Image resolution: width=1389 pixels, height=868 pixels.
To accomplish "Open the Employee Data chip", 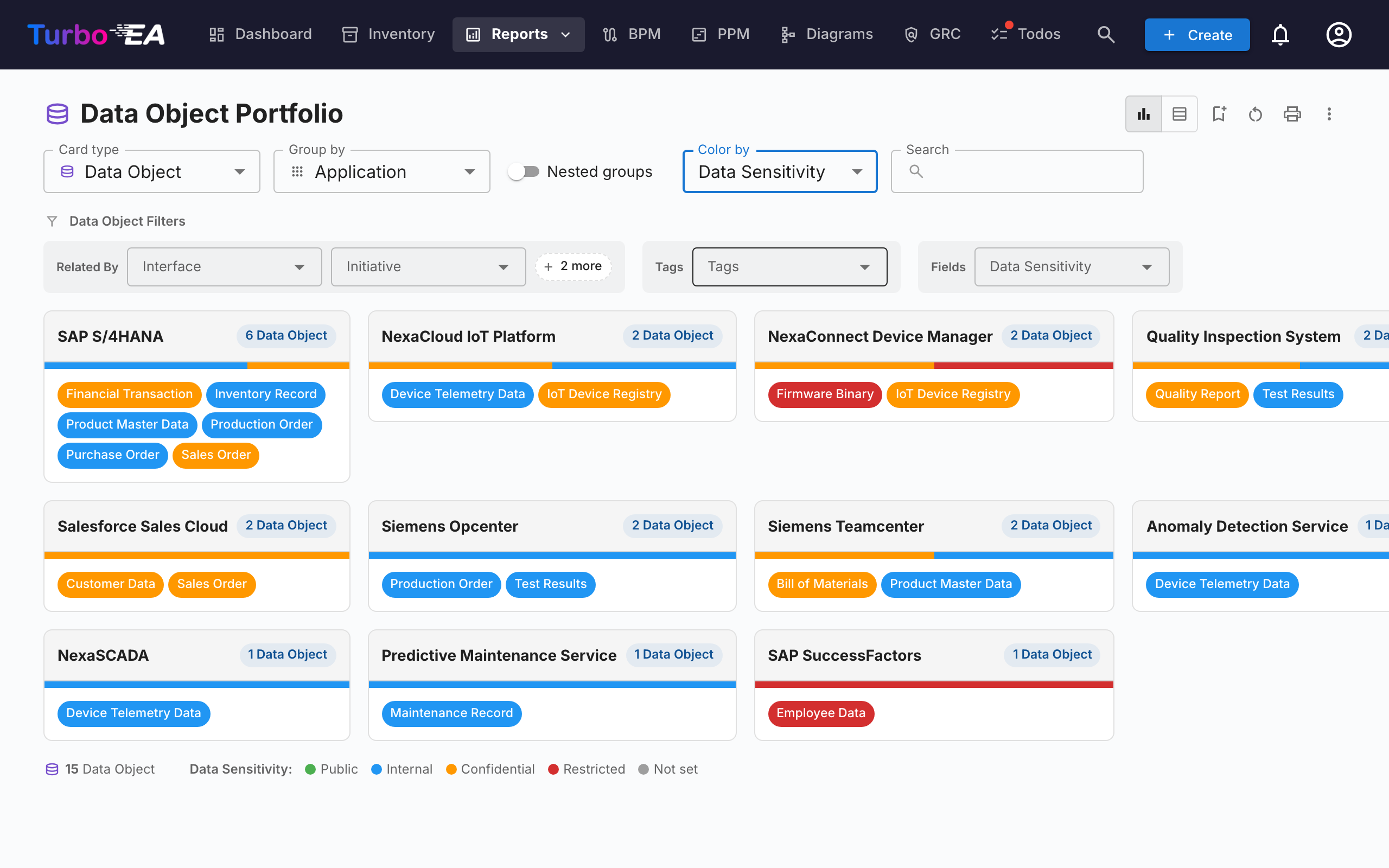I will (x=821, y=713).
